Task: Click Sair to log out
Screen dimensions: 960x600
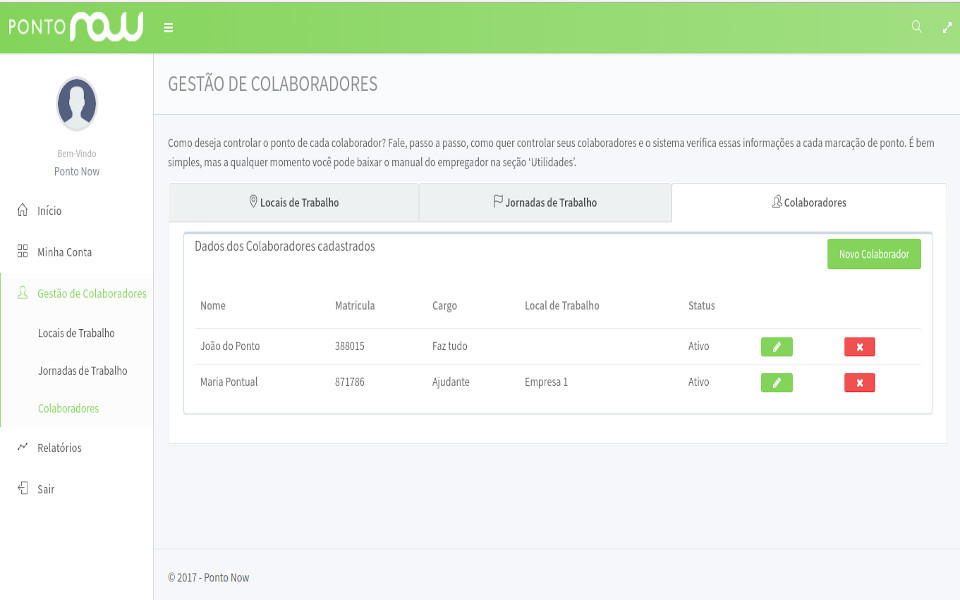Action: 46,489
